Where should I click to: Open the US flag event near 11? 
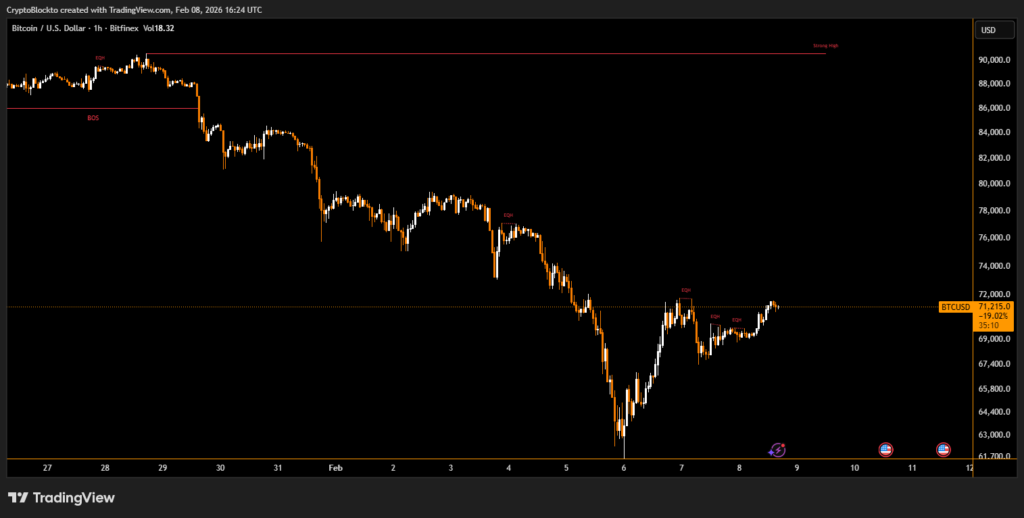943,451
